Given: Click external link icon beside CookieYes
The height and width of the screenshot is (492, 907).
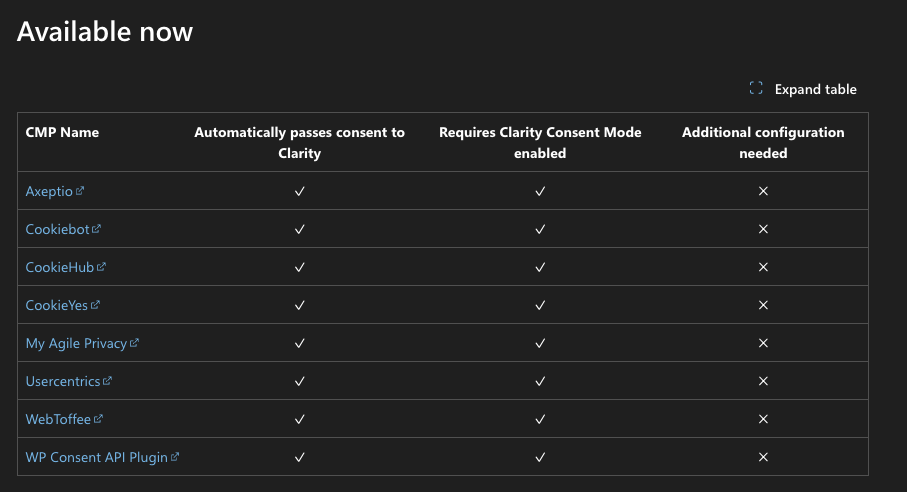Looking at the screenshot, I should [x=96, y=304].
